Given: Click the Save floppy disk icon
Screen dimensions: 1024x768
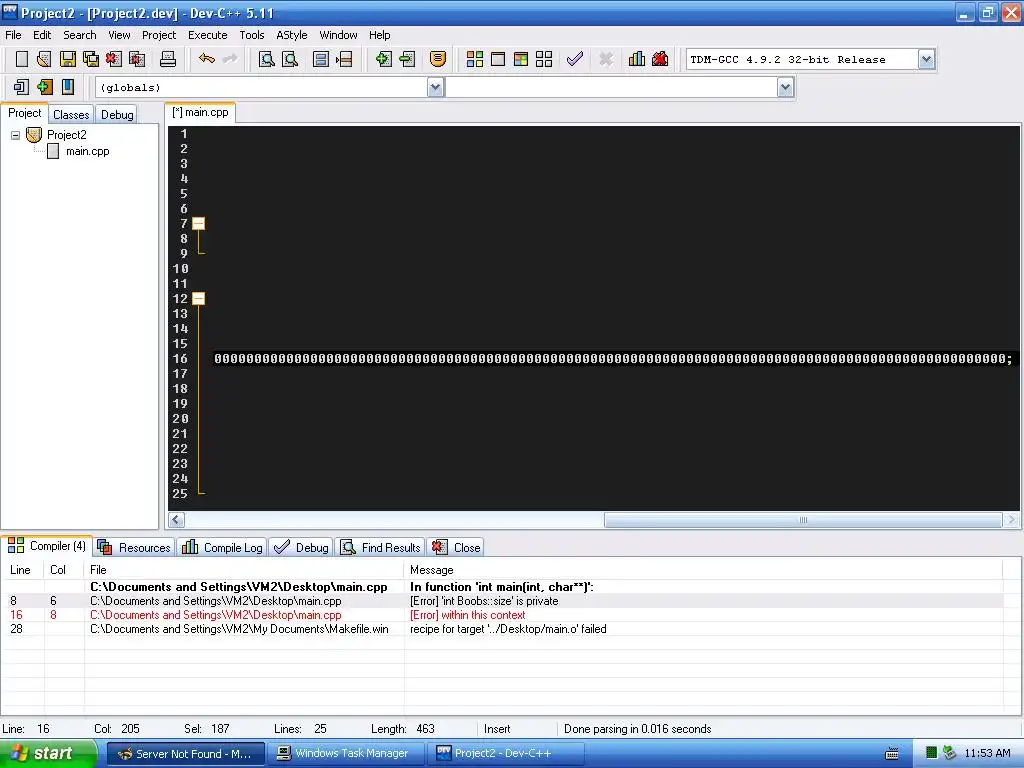Looking at the screenshot, I should pos(67,59).
